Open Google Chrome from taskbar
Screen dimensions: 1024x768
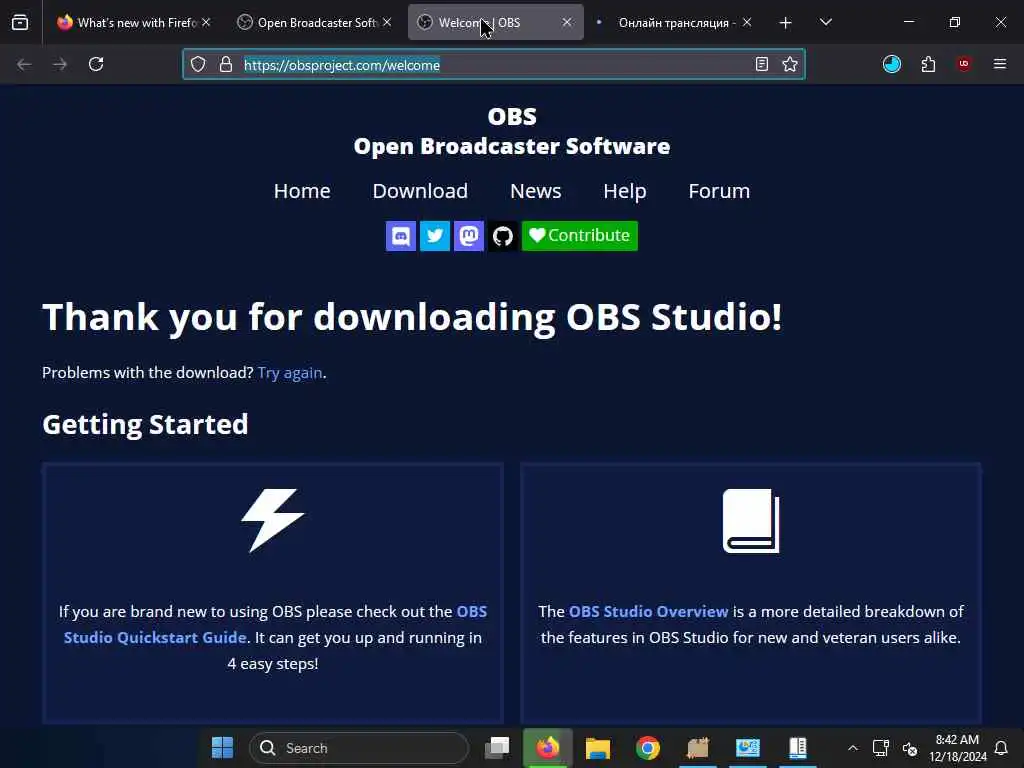[x=648, y=748]
